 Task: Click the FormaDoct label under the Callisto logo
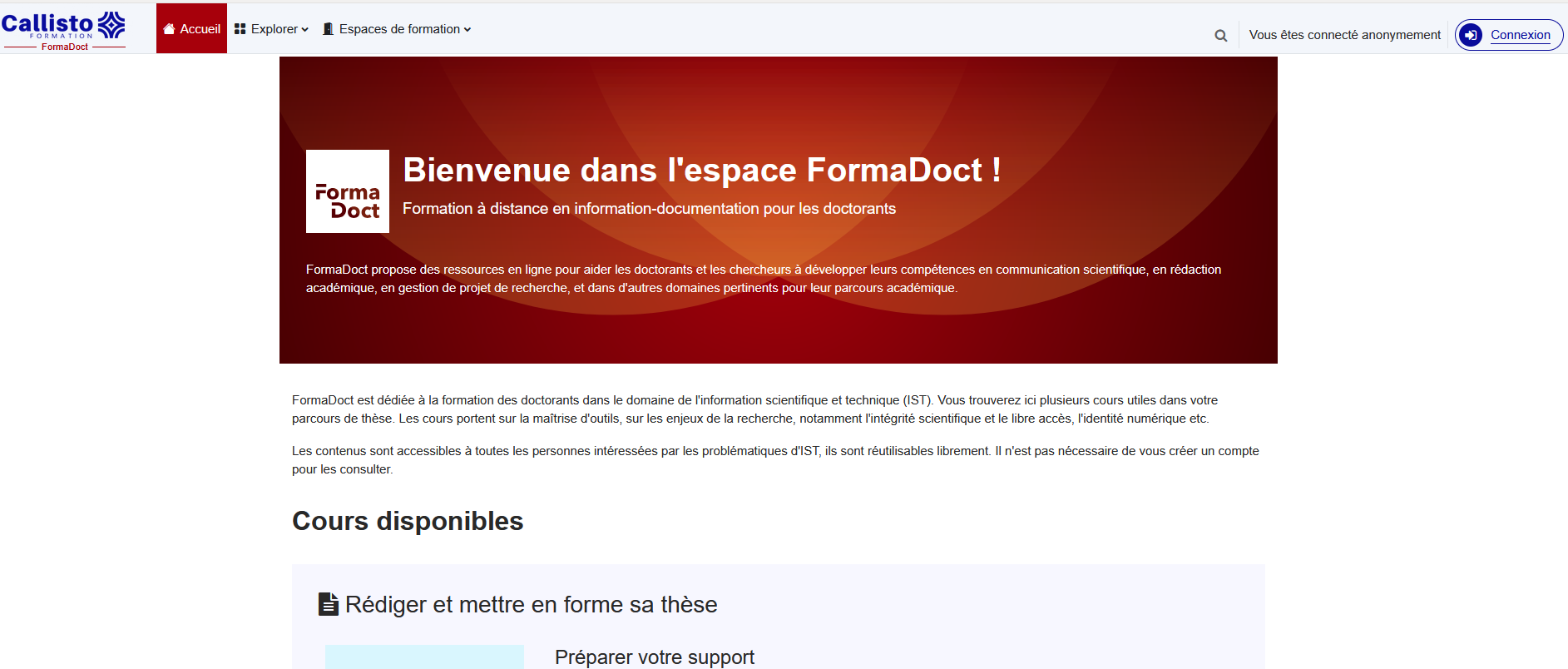coord(65,47)
